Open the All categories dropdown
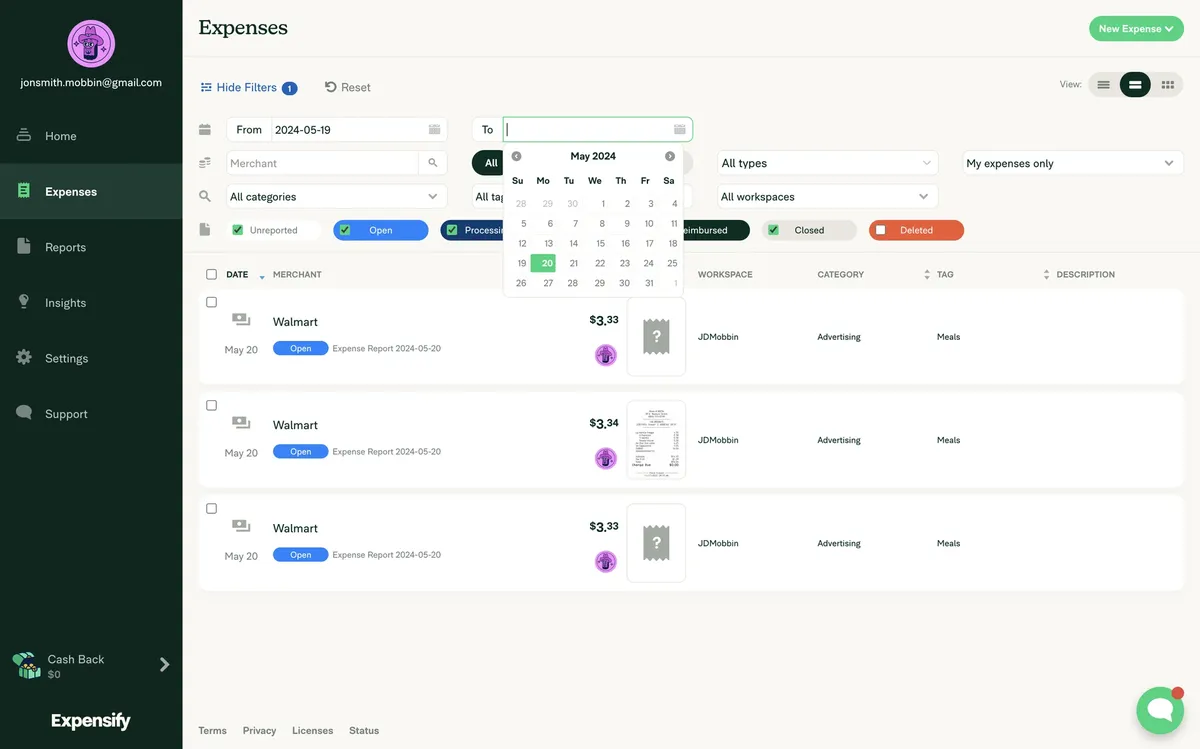This screenshot has height=749, width=1200. [336, 197]
